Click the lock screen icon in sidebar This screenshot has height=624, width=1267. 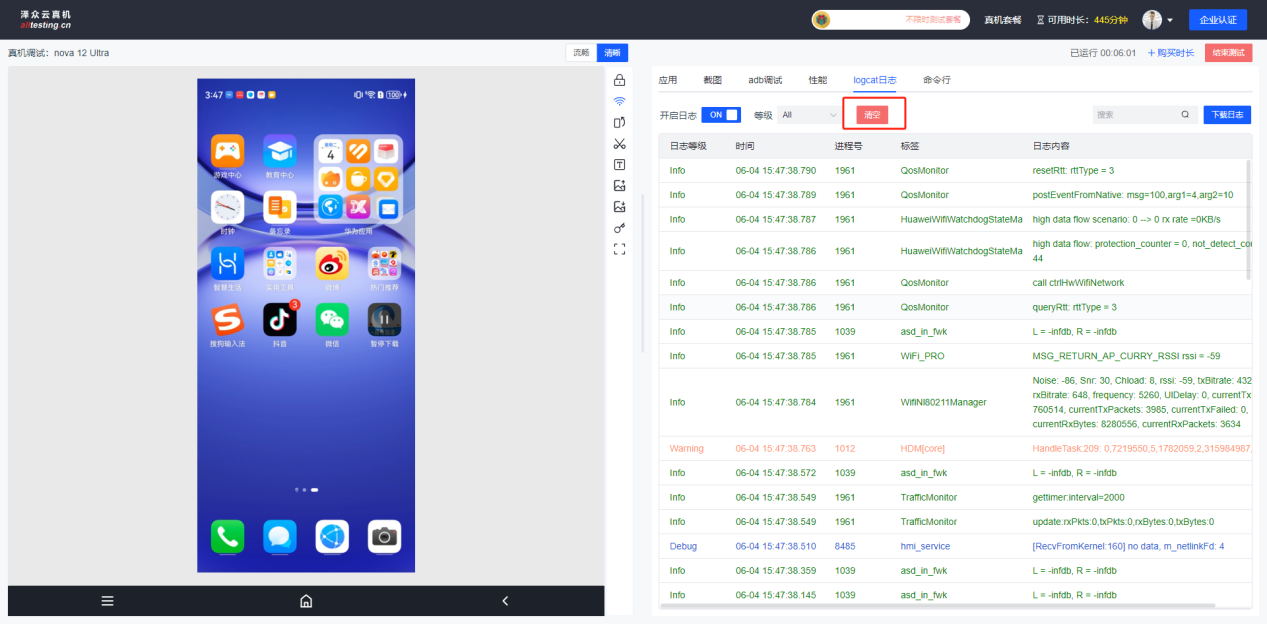tap(619, 80)
